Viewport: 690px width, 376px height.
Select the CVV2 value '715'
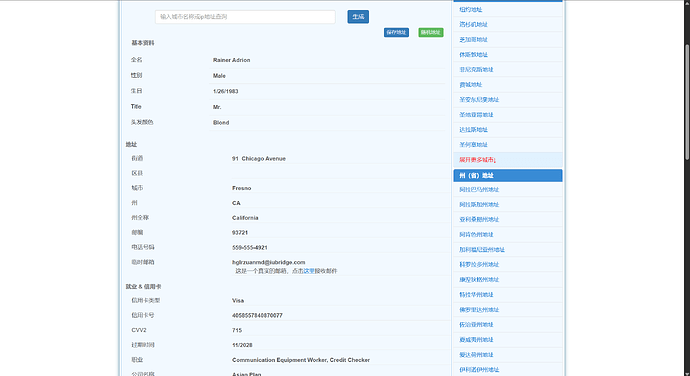coord(237,330)
